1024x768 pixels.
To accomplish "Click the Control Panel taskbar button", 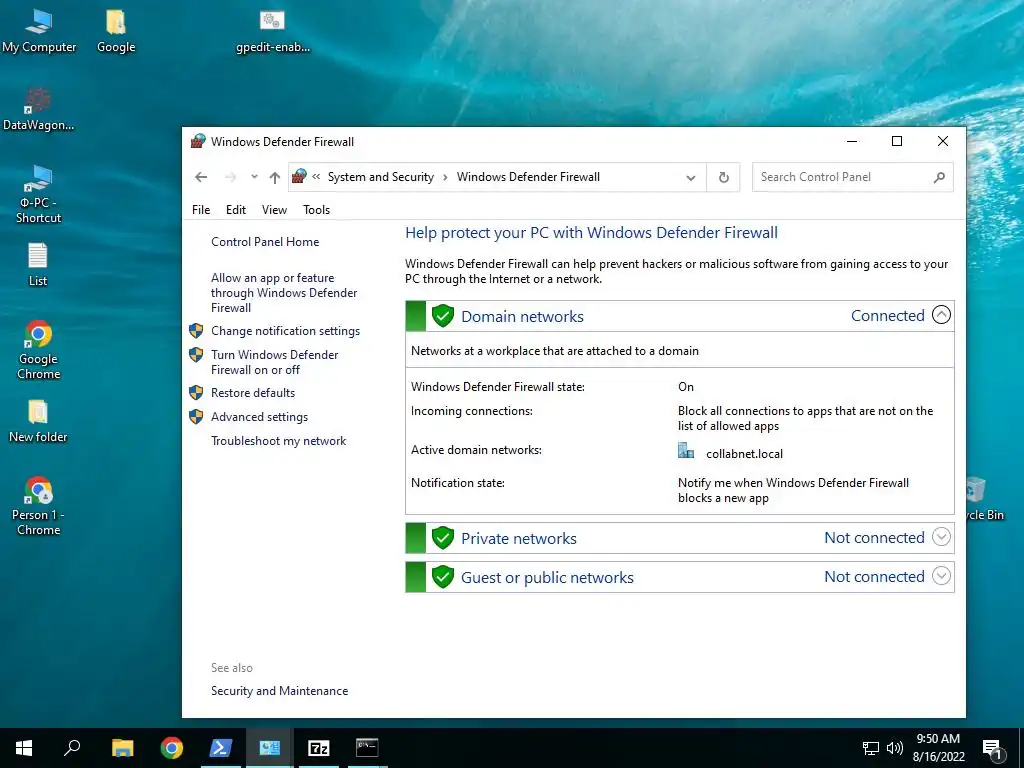I will 270,748.
